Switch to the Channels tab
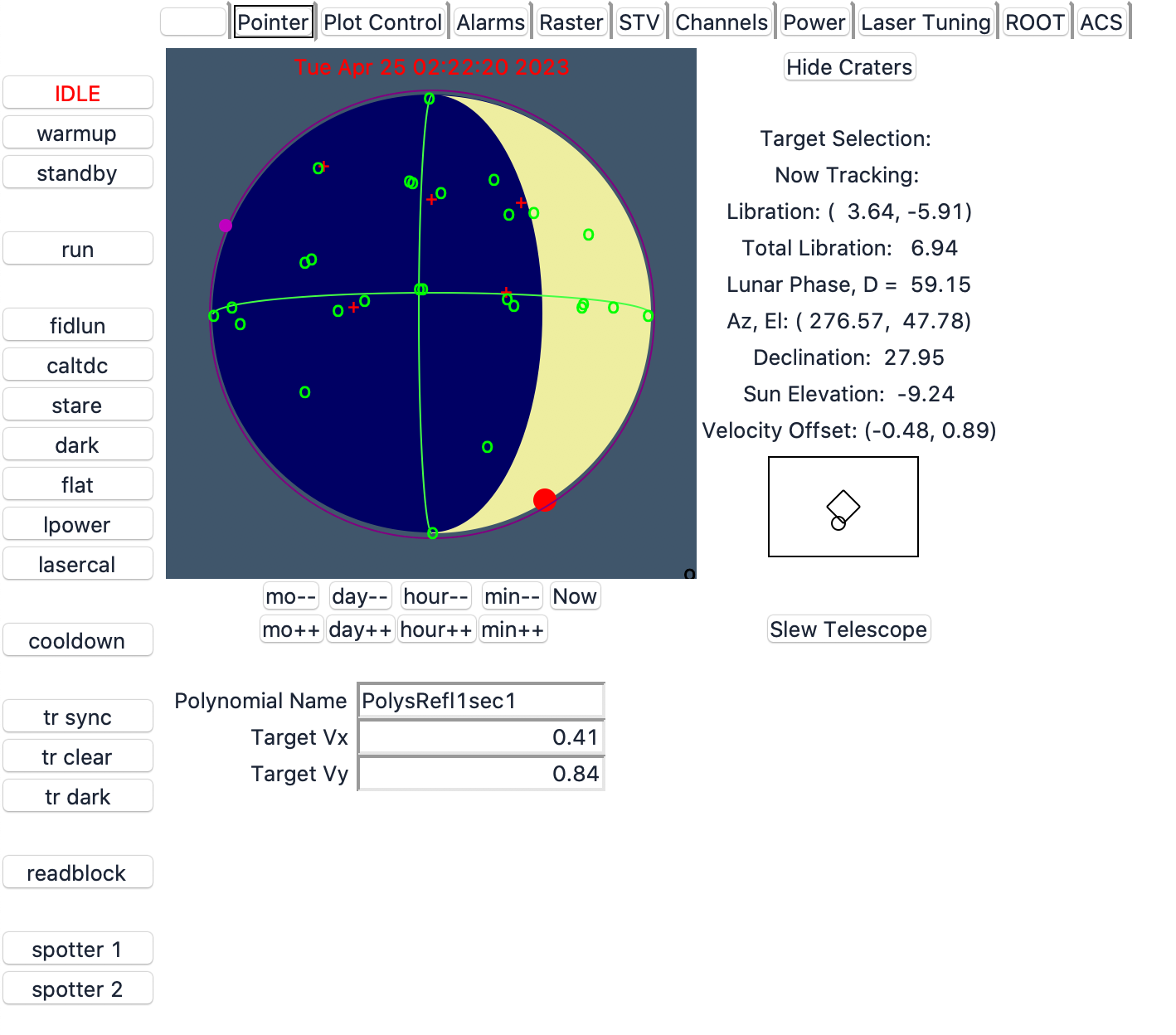 point(722,22)
